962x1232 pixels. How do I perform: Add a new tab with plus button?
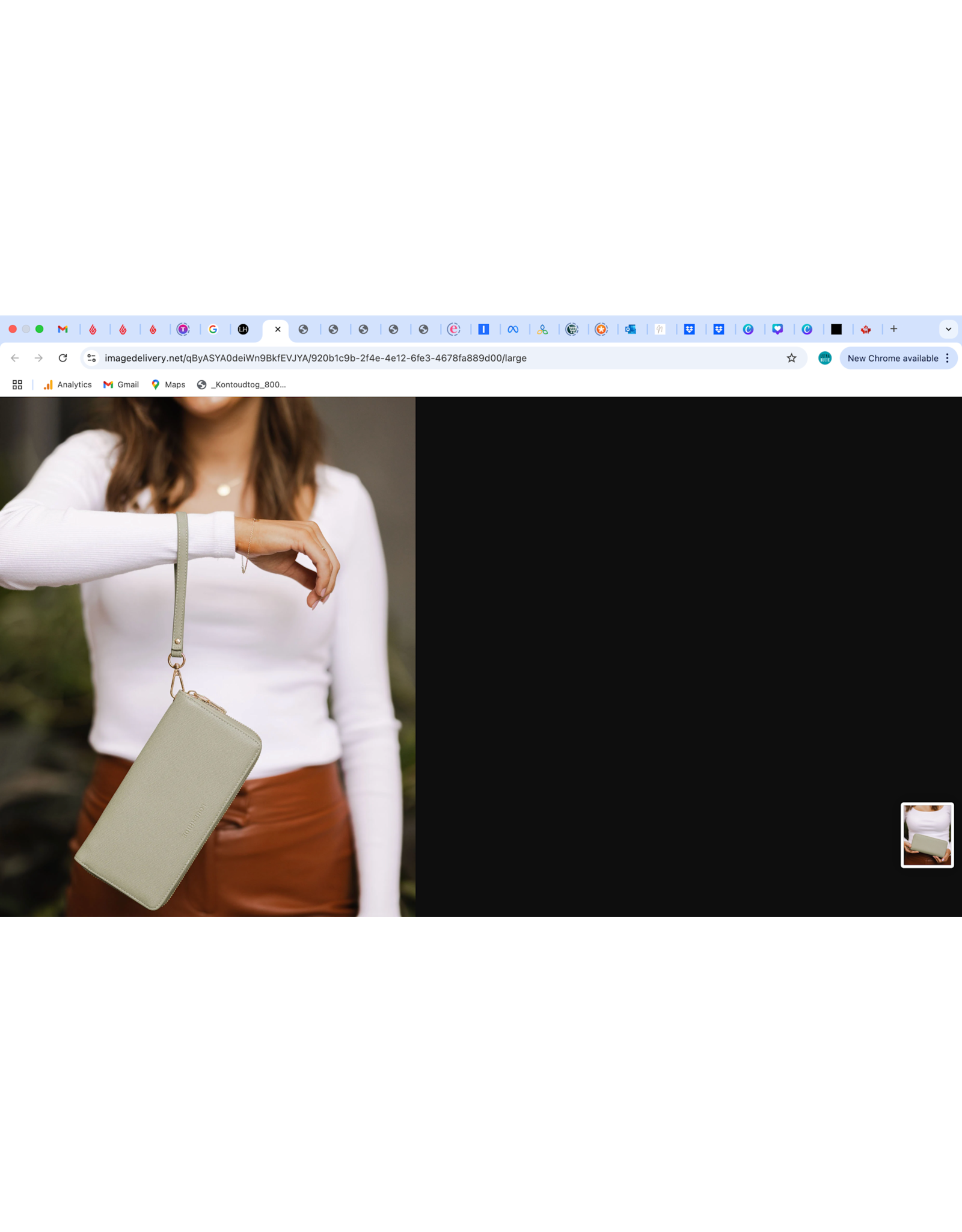click(x=893, y=329)
